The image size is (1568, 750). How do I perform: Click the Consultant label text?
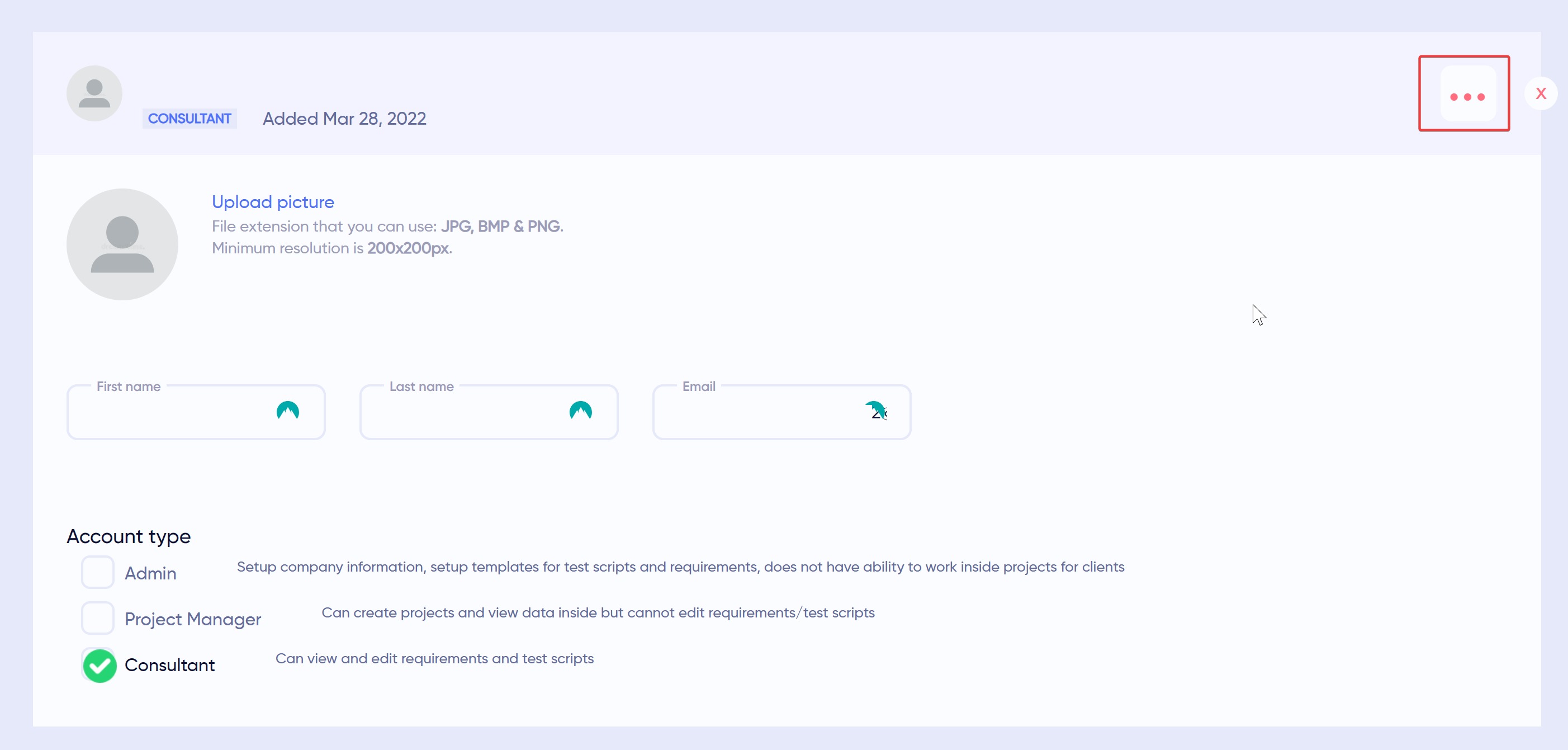tap(170, 665)
